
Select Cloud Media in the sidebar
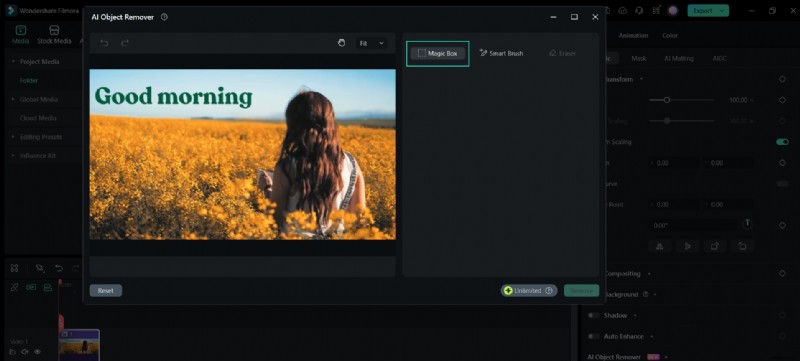pos(38,118)
